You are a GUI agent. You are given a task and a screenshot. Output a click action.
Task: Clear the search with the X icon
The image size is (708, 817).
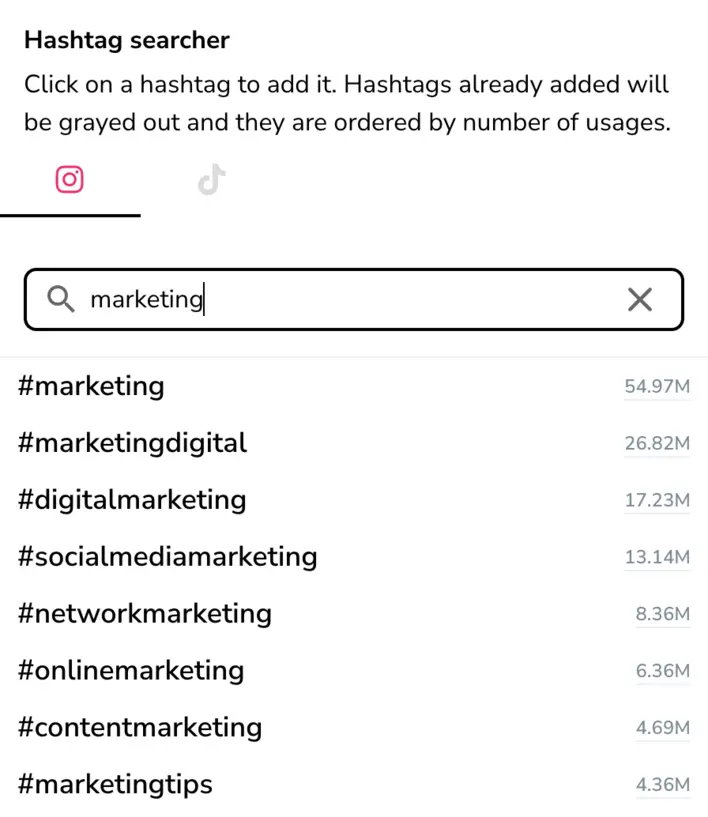point(640,299)
